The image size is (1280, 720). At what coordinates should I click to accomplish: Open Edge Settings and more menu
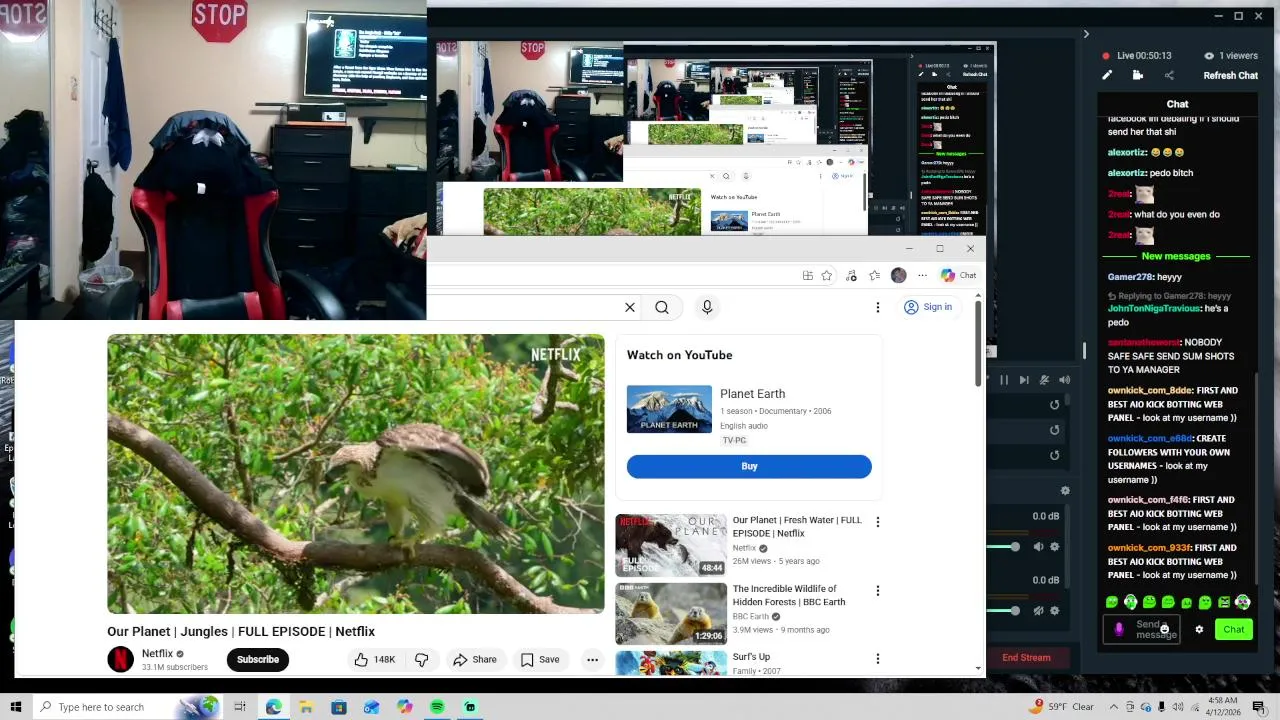[x=922, y=276]
